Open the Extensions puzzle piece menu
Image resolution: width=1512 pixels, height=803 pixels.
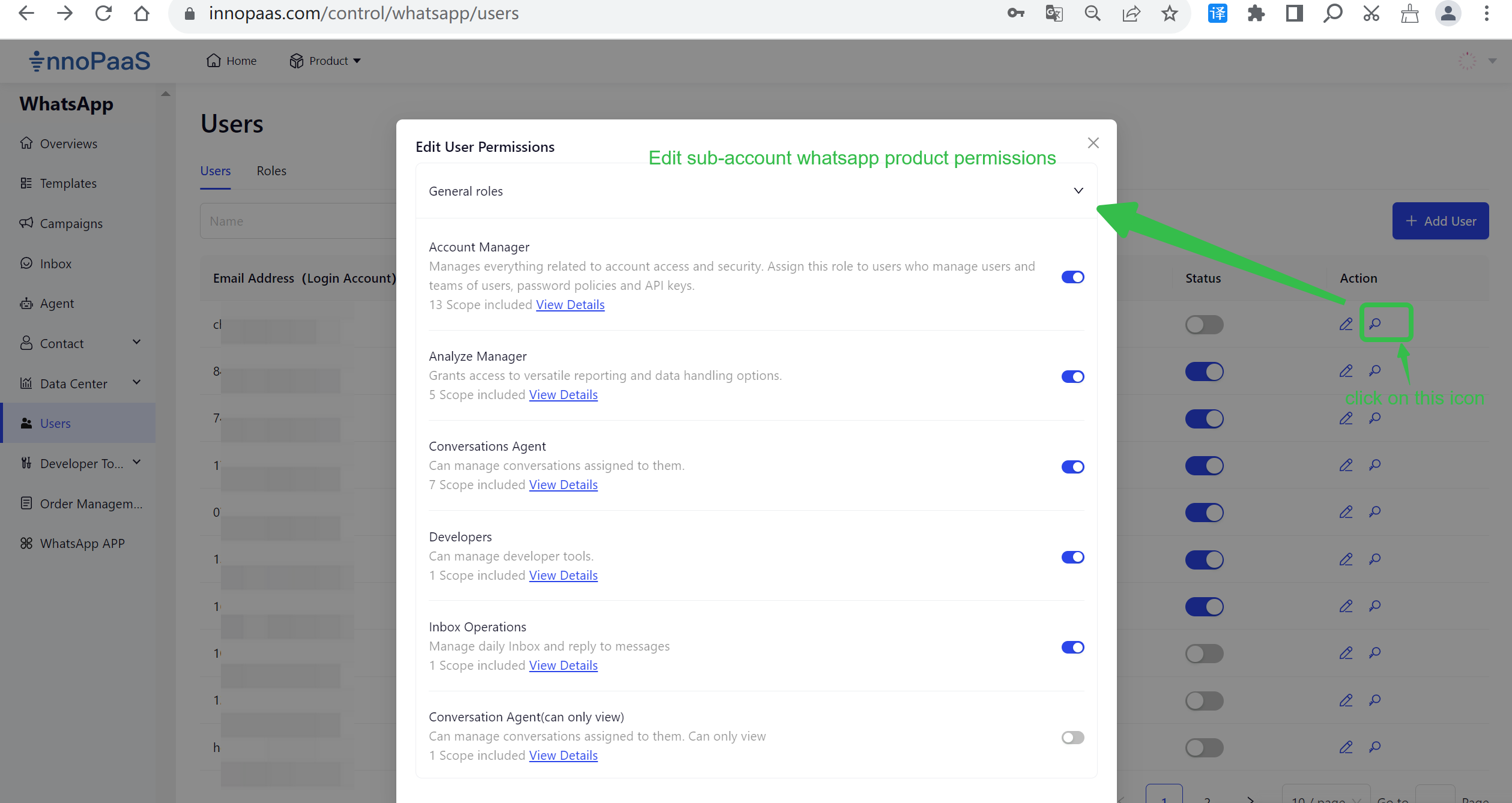point(1256,13)
